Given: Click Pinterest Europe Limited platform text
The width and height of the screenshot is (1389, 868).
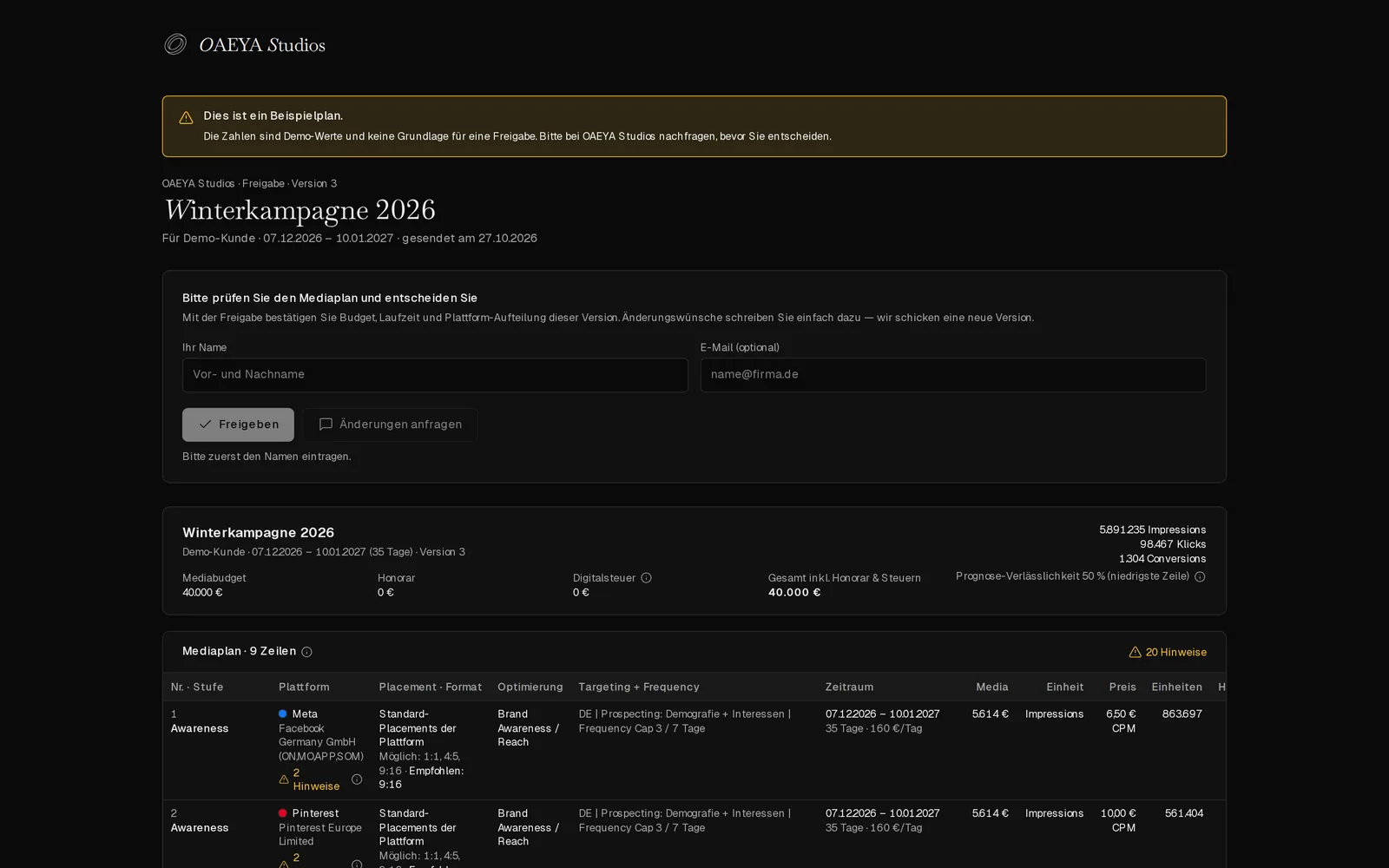Looking at the screenshot, I should (x=320, y=834).
